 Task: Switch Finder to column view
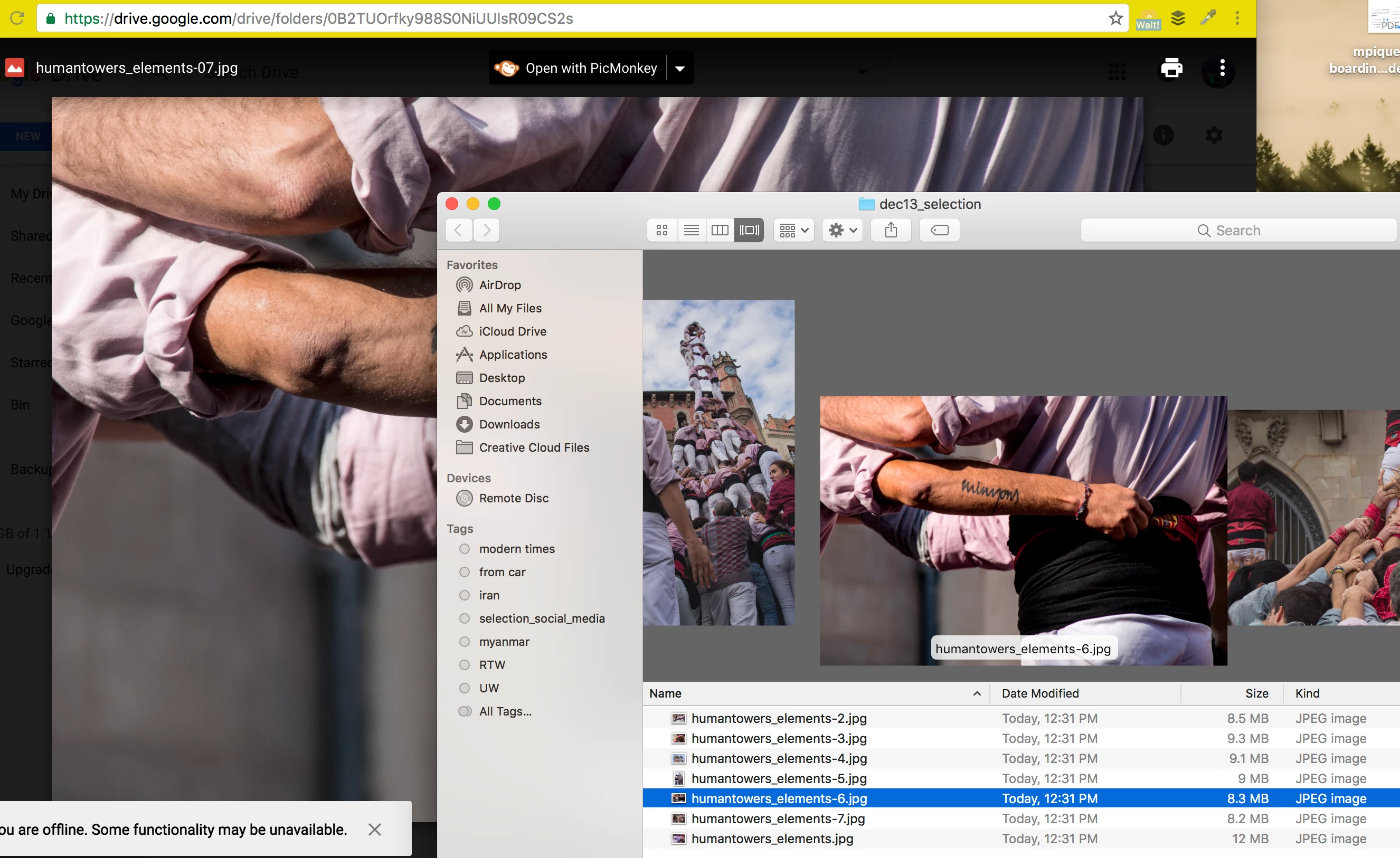point(720,230)
